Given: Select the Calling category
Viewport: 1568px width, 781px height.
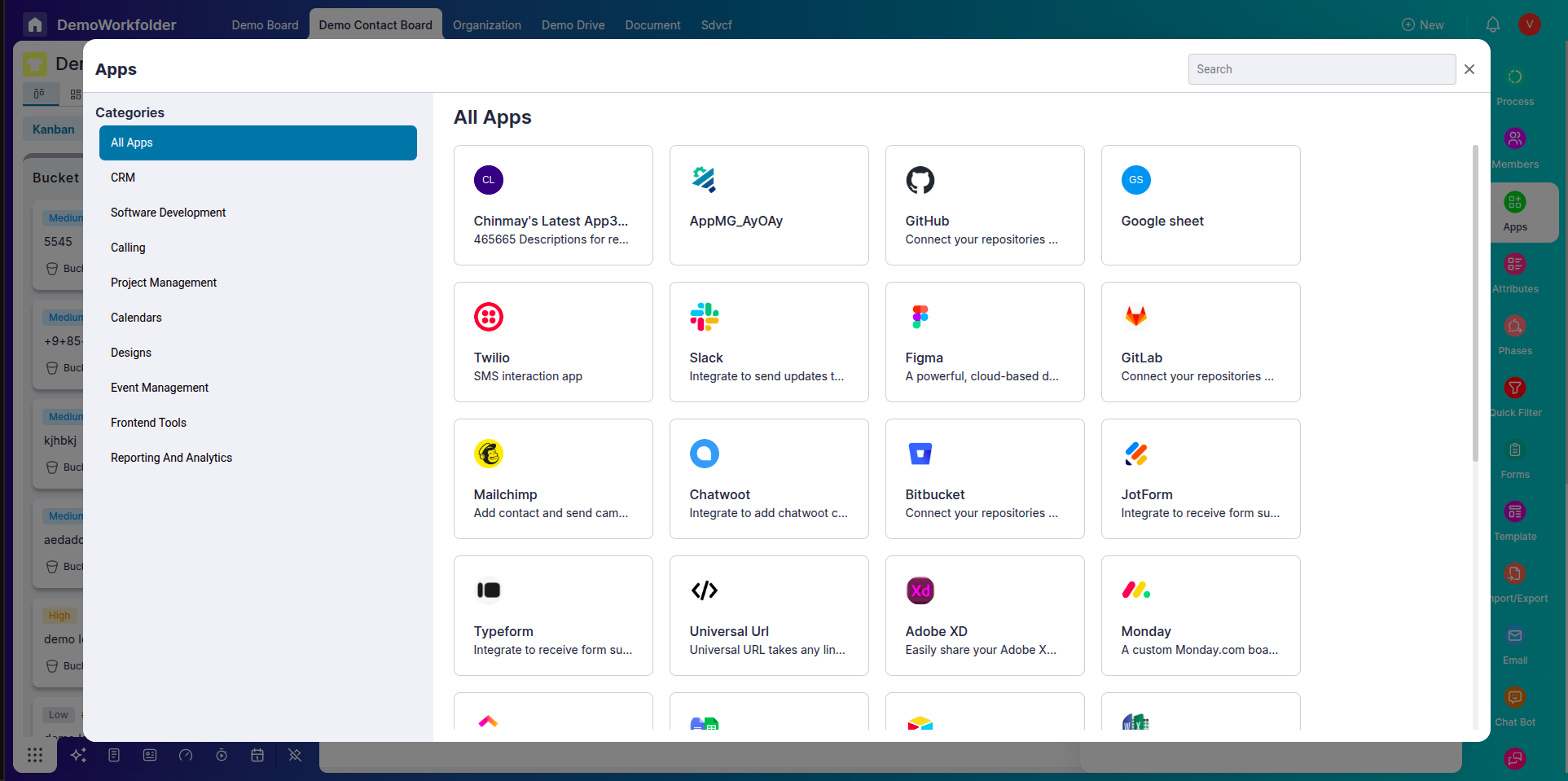Looking at the screenshot, I should click(x=258, y=248).
